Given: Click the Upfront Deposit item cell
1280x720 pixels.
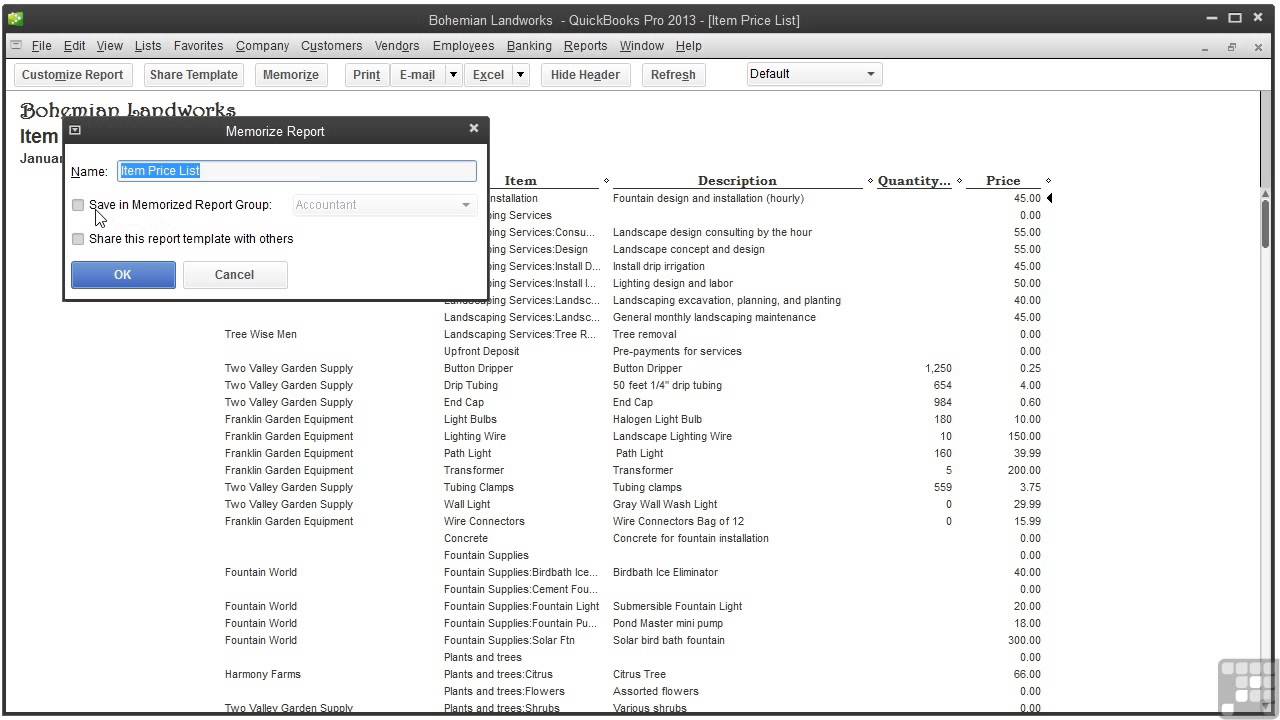Looking at the screenshot, I should click(x=481, y=351).
